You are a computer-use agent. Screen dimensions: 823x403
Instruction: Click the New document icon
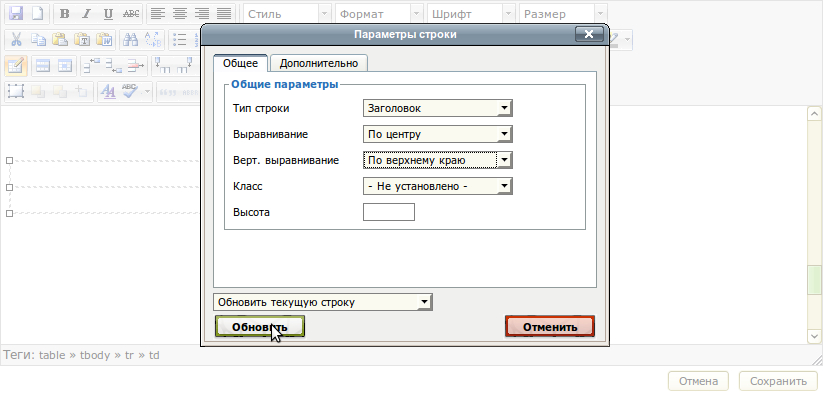pos(37,14)
